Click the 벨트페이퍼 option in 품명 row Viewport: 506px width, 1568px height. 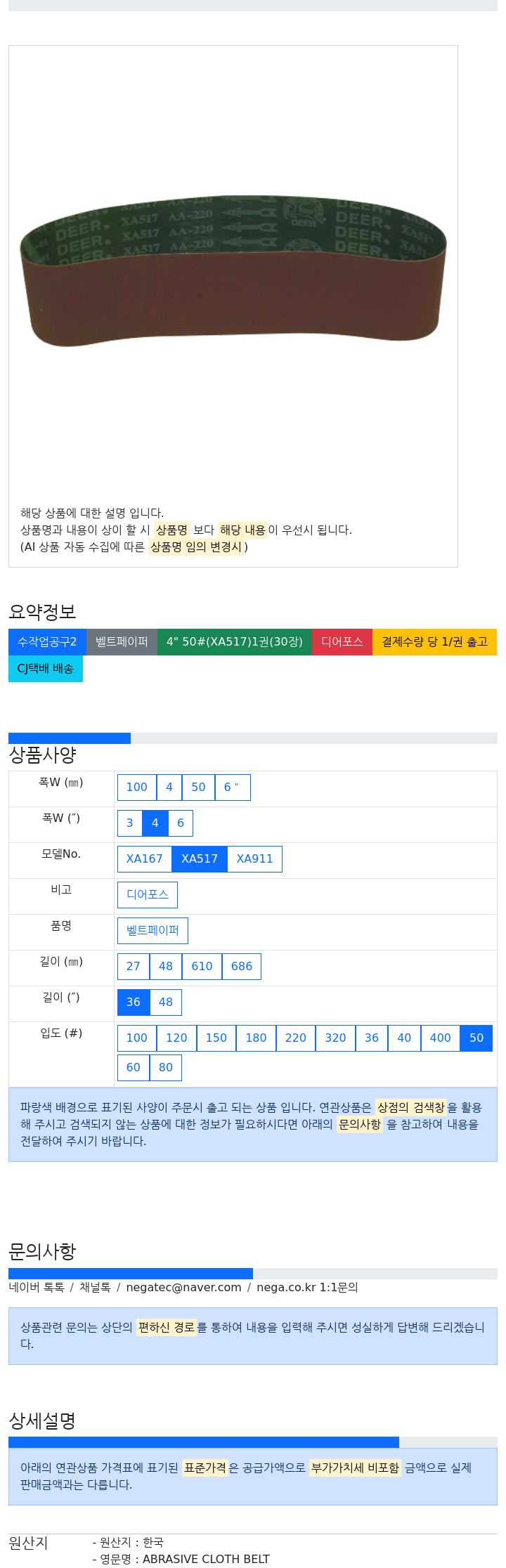153,931
